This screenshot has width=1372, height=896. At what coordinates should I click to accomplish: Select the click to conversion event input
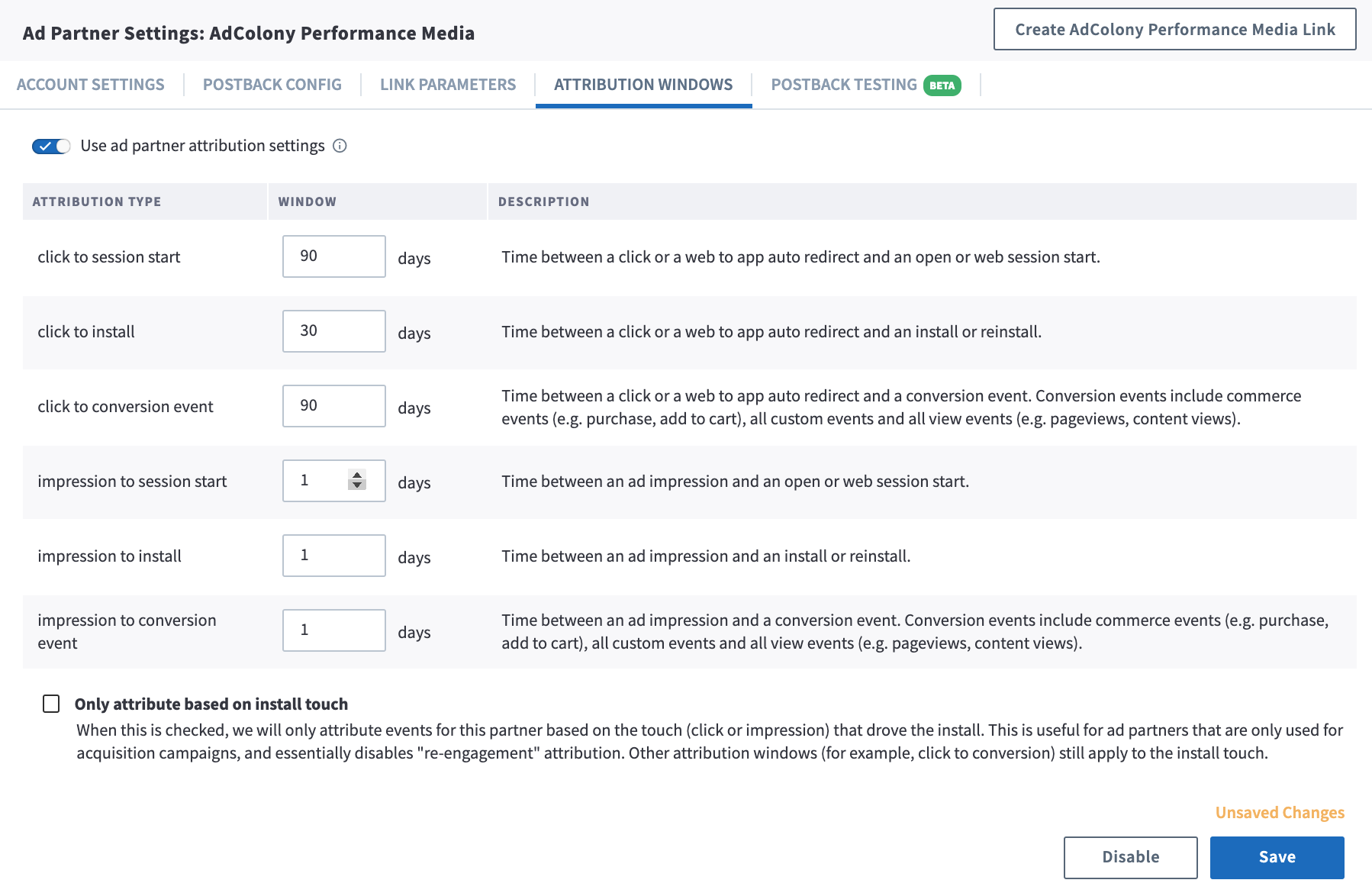point(334,406)
